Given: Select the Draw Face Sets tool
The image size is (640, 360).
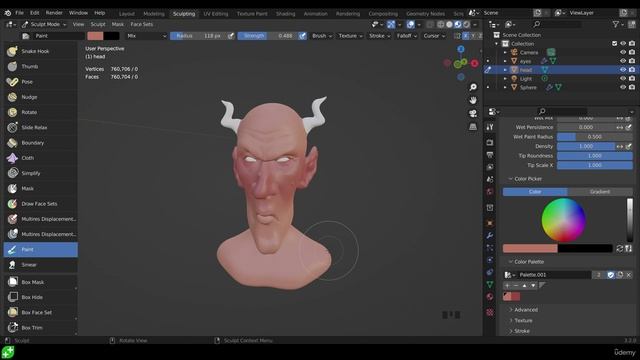Looking at the screenshot, I should 40,204.
